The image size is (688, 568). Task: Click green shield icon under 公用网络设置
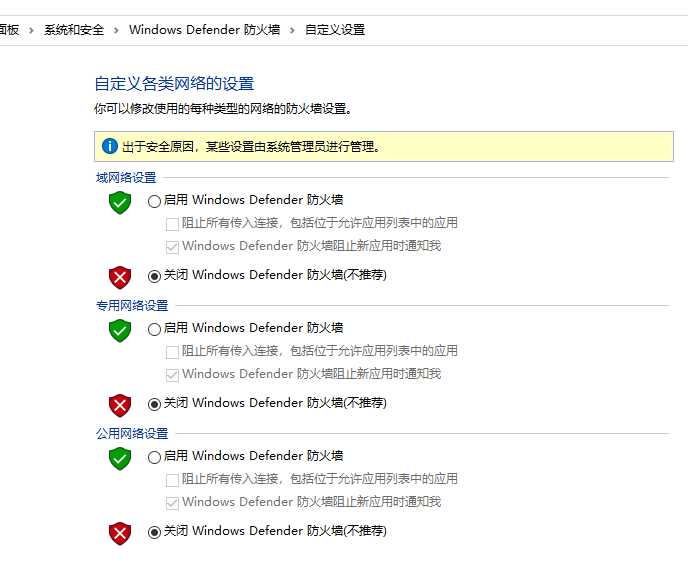coord(120,459)
